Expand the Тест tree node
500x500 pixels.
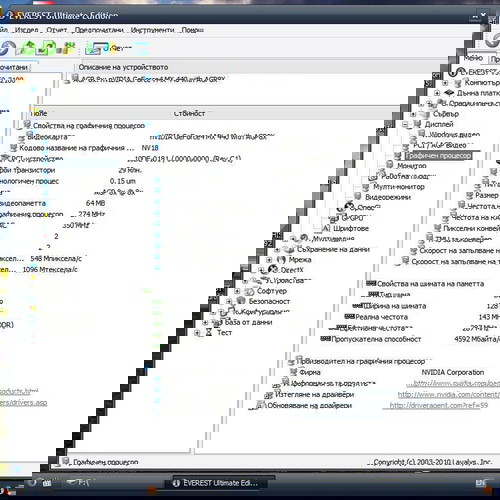197,332
